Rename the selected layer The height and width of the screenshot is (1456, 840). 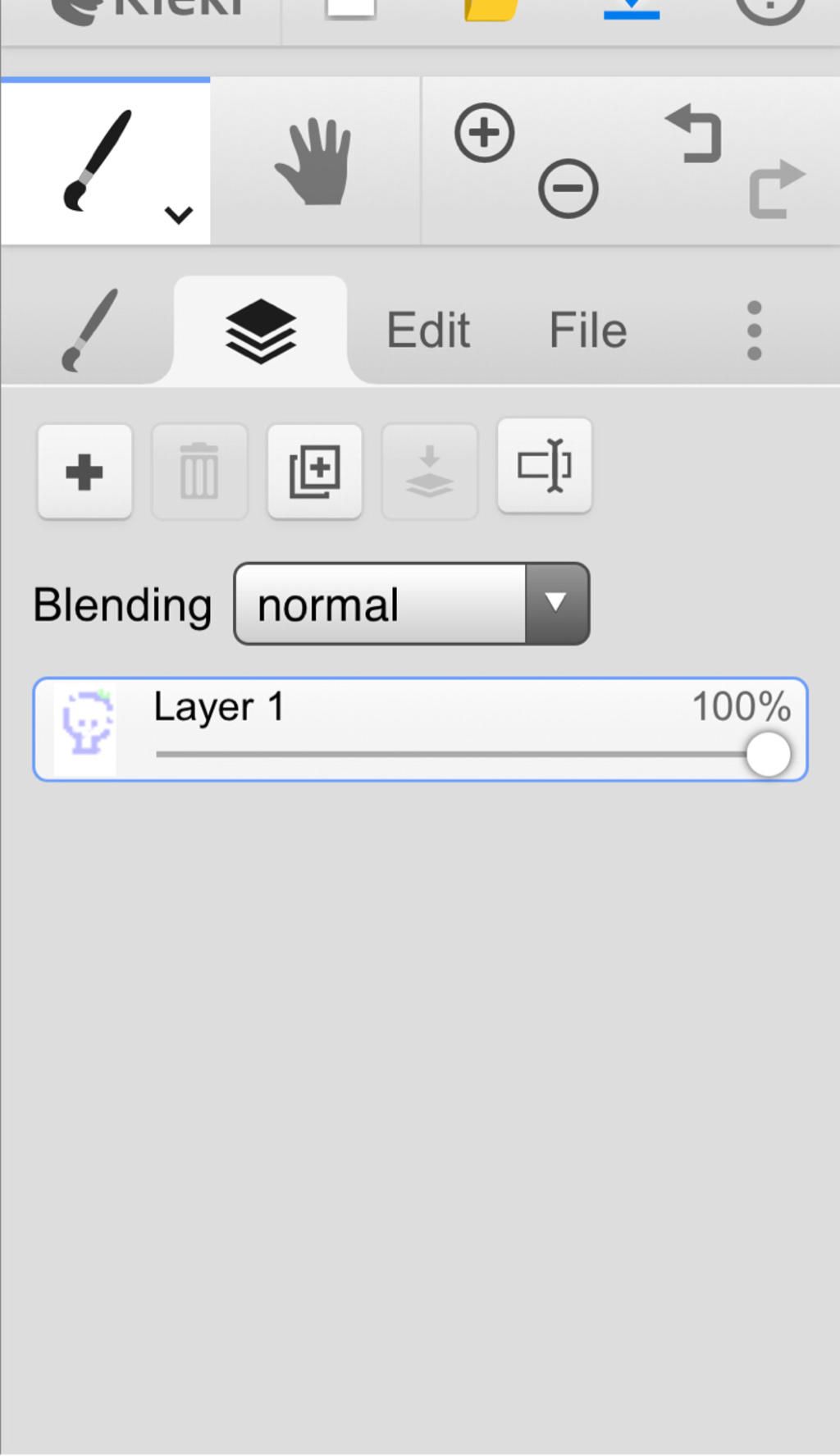click(544, 466)
